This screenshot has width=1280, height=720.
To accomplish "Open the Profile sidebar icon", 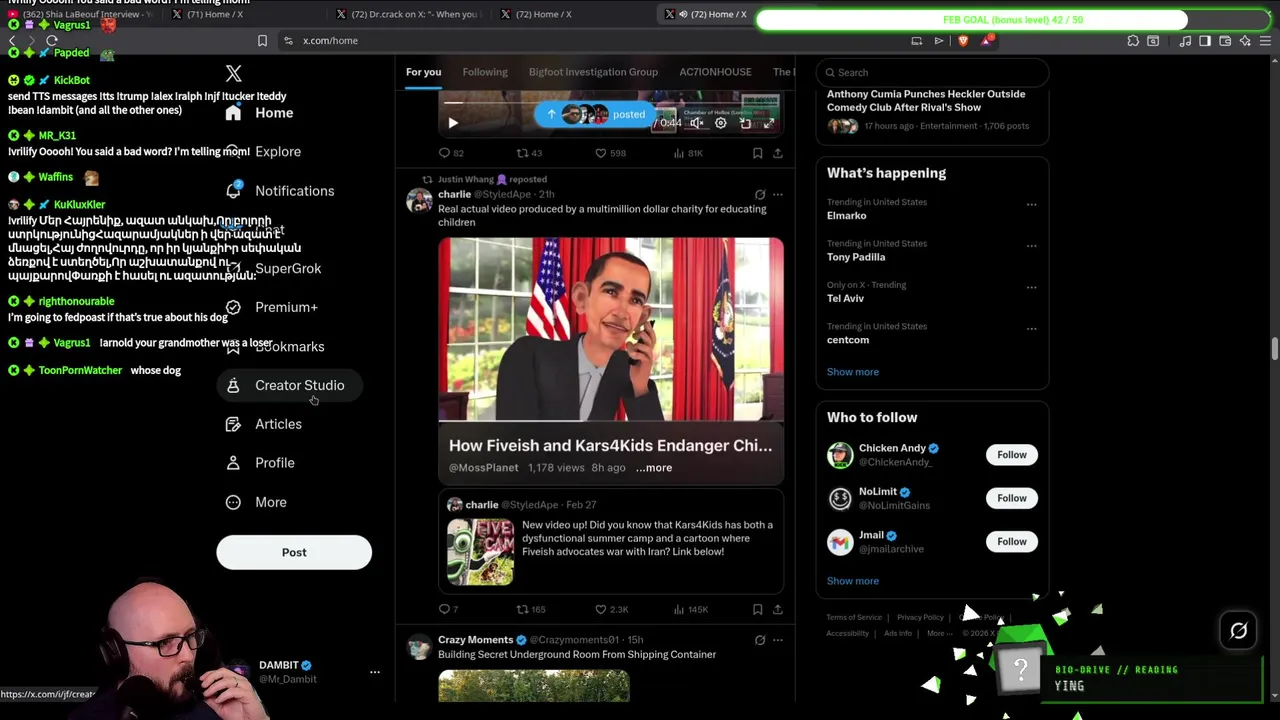I will (x=233, y=463).
